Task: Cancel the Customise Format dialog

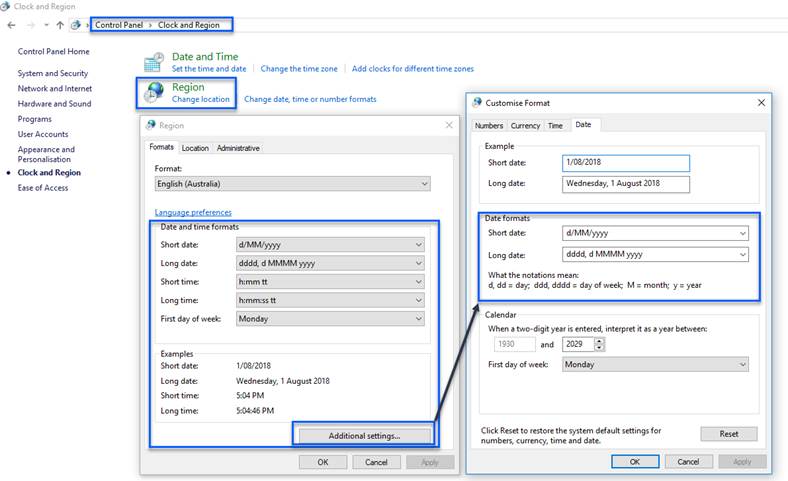Action: (688, 461)
